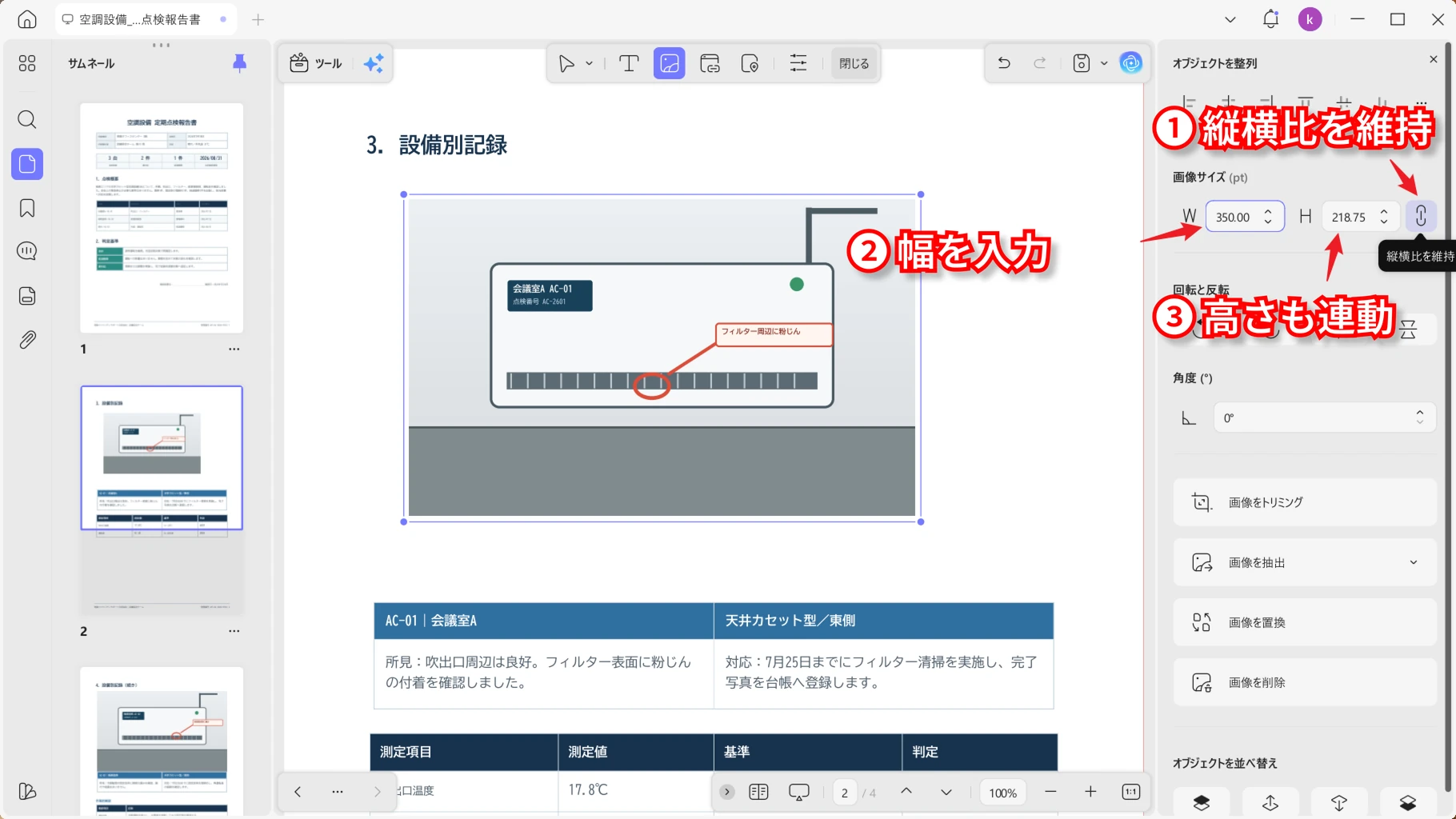
Task: Select the image editing tool
Action: pyautogui.click(x=670, y=63)
